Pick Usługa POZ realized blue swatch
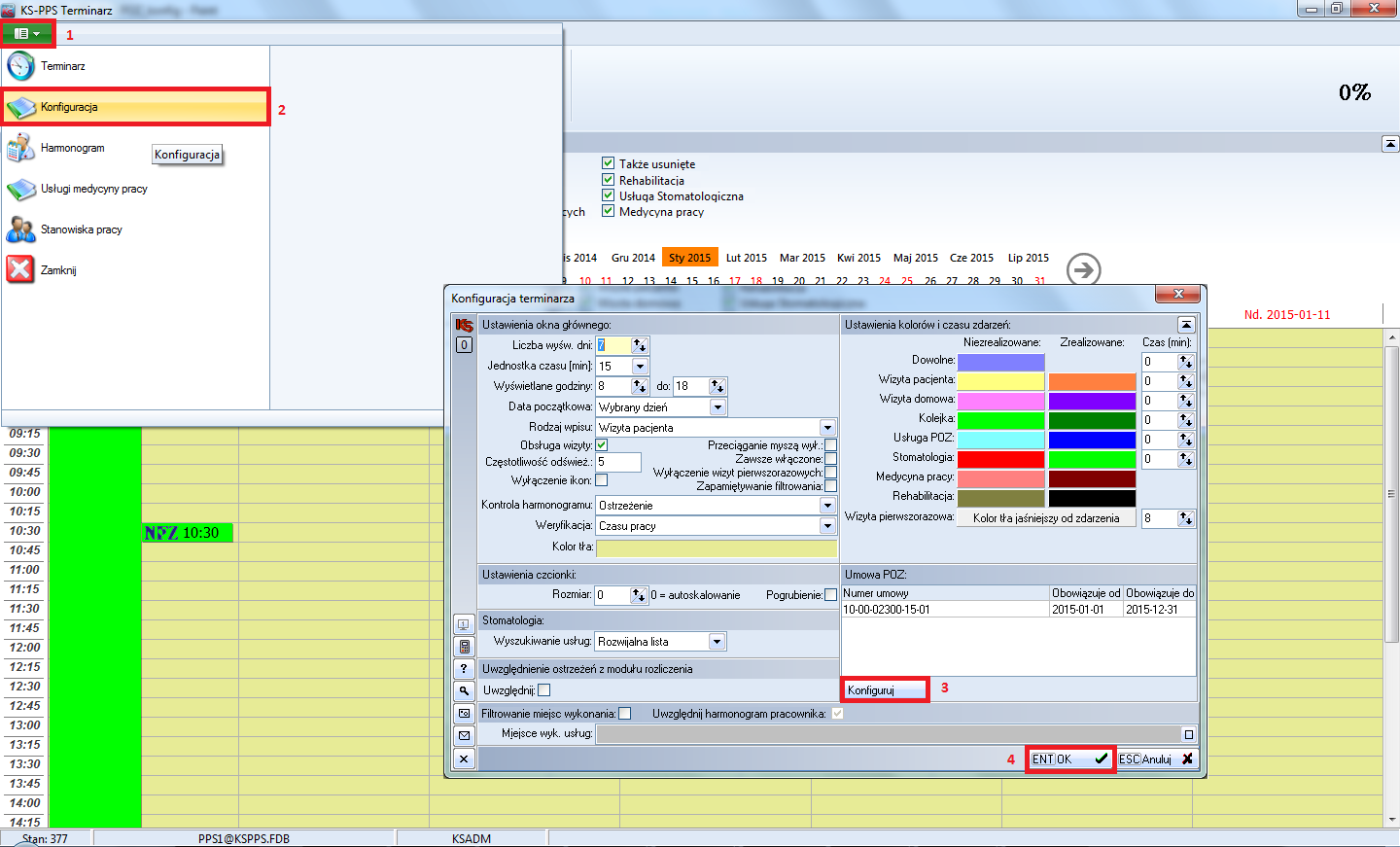 (1092, 440)
